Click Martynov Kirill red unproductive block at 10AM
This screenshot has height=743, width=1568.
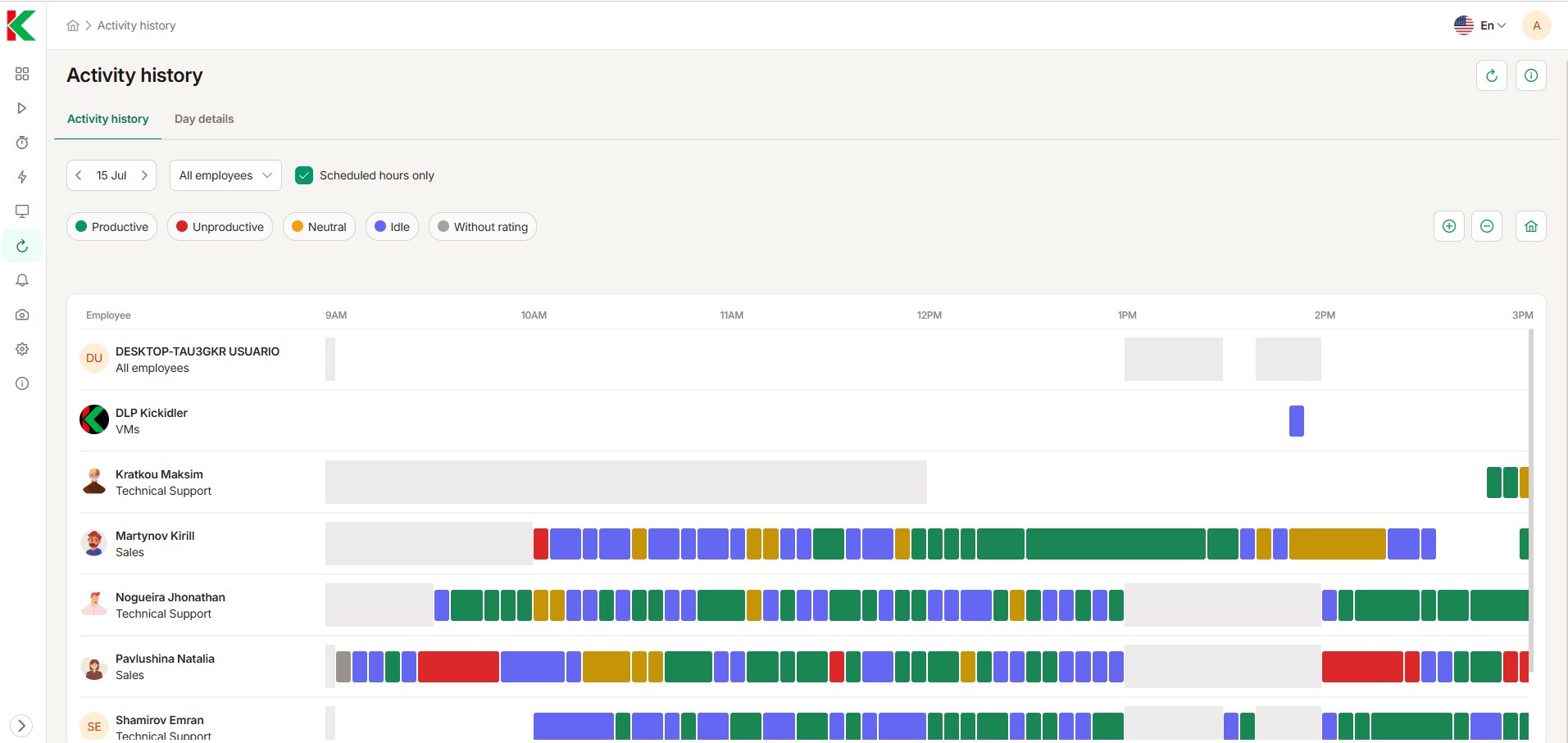click(541, 544)
